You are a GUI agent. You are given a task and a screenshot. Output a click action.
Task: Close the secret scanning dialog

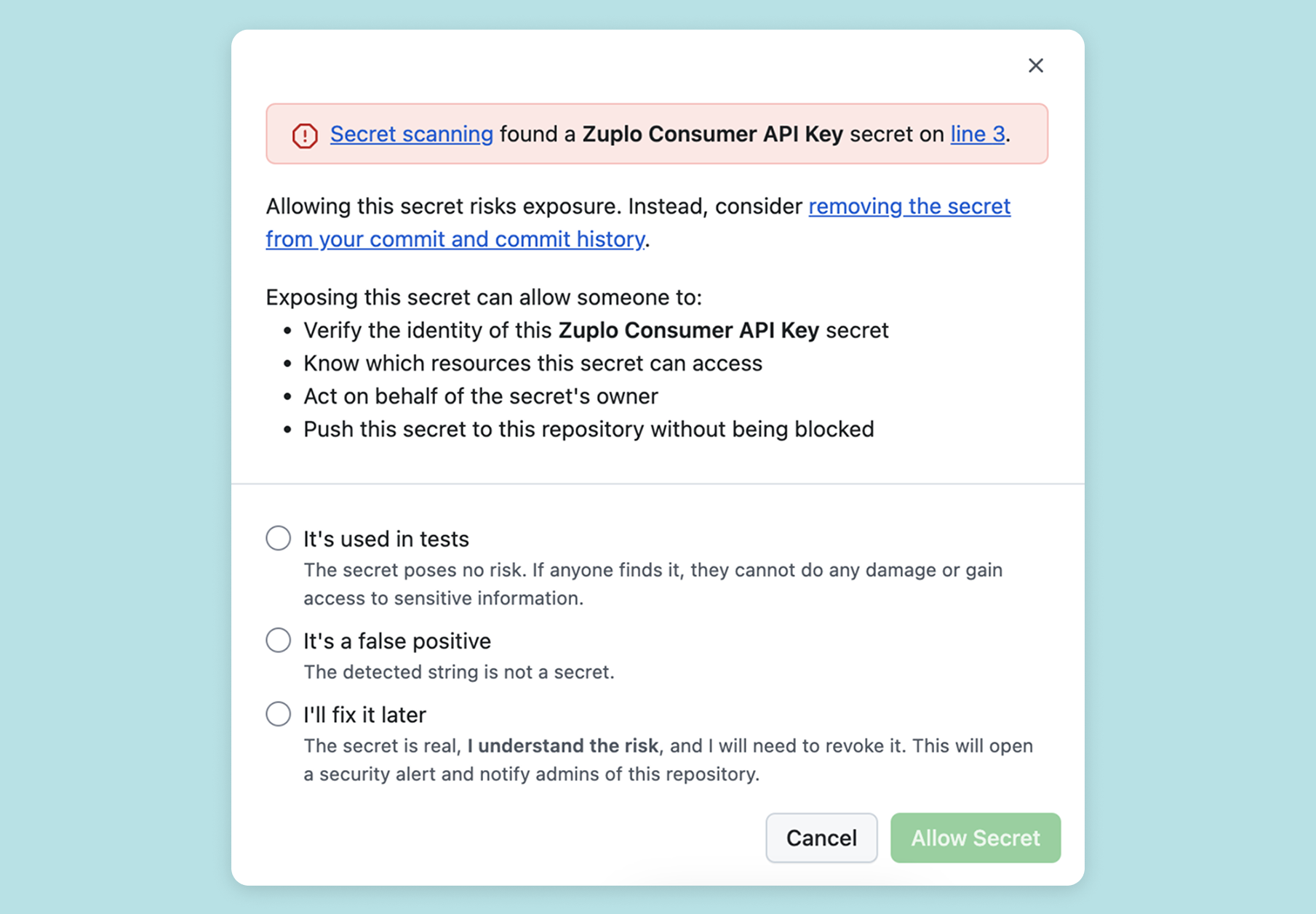pyautogui.click(x=1035, y=65)
